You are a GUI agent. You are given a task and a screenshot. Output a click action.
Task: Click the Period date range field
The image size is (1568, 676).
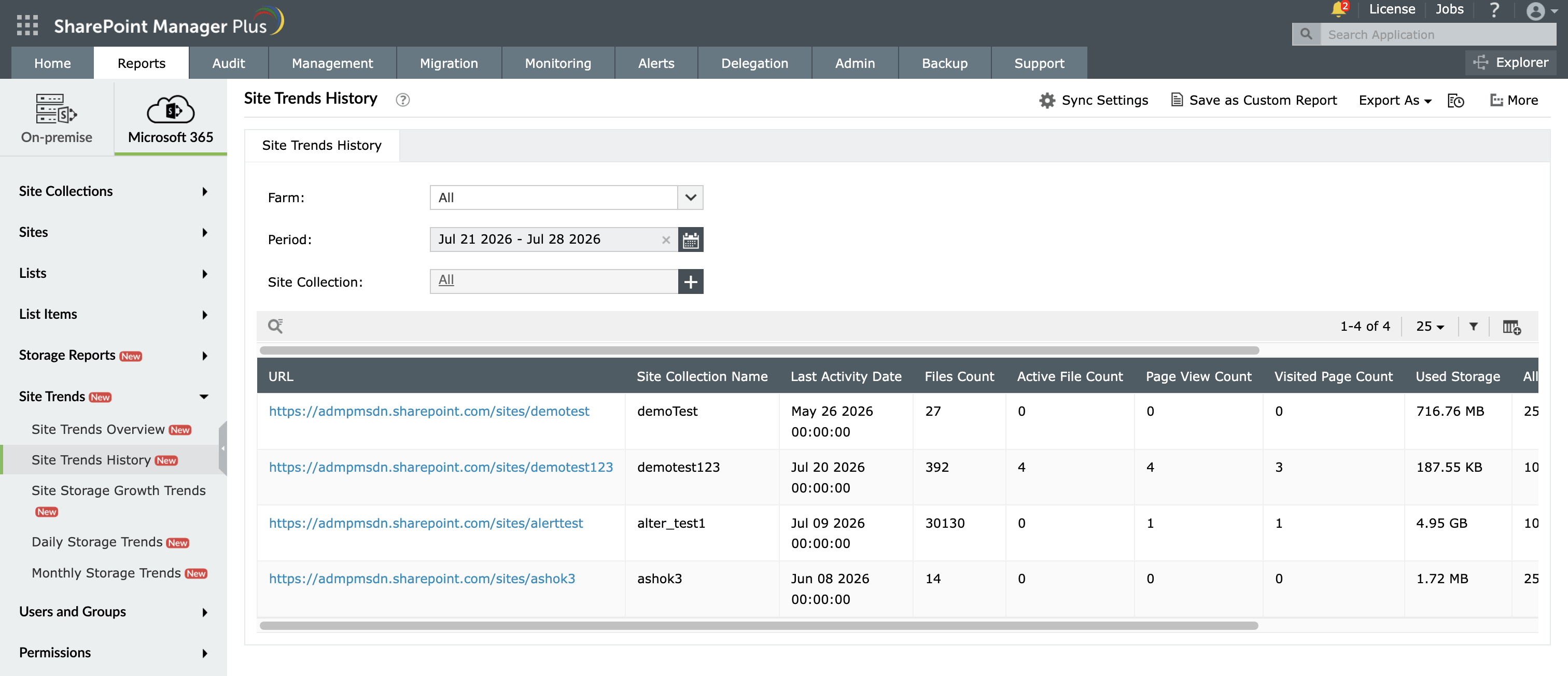pos(553,240)
